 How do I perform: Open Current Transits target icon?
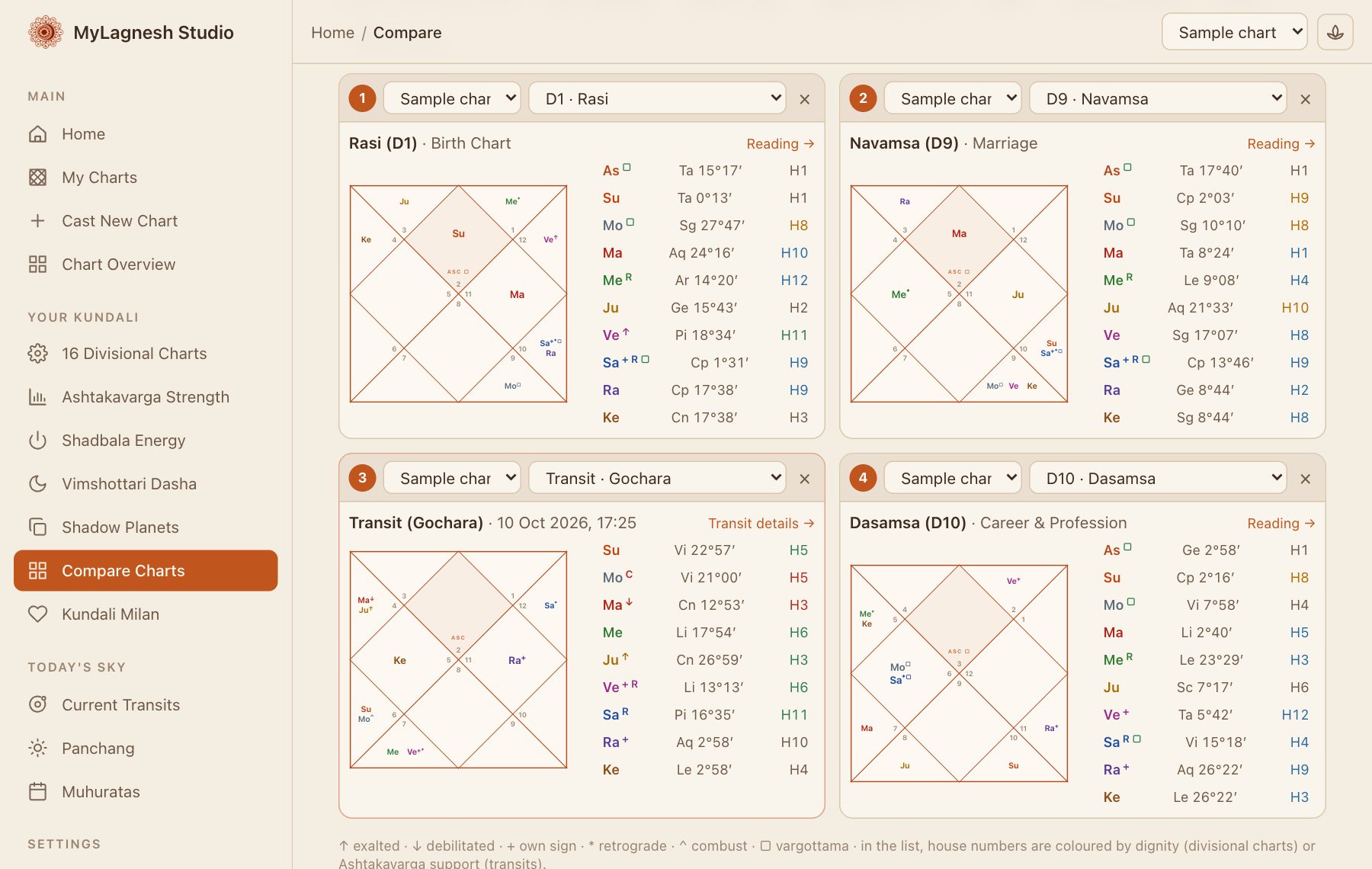coord(37,705)
